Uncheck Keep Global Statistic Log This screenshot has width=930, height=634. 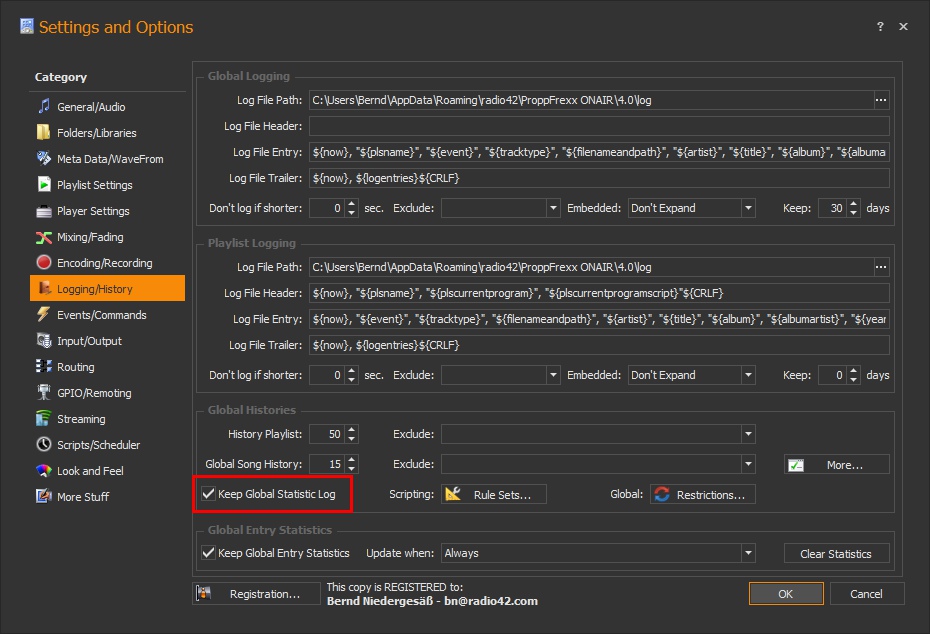tap(209, 494)
